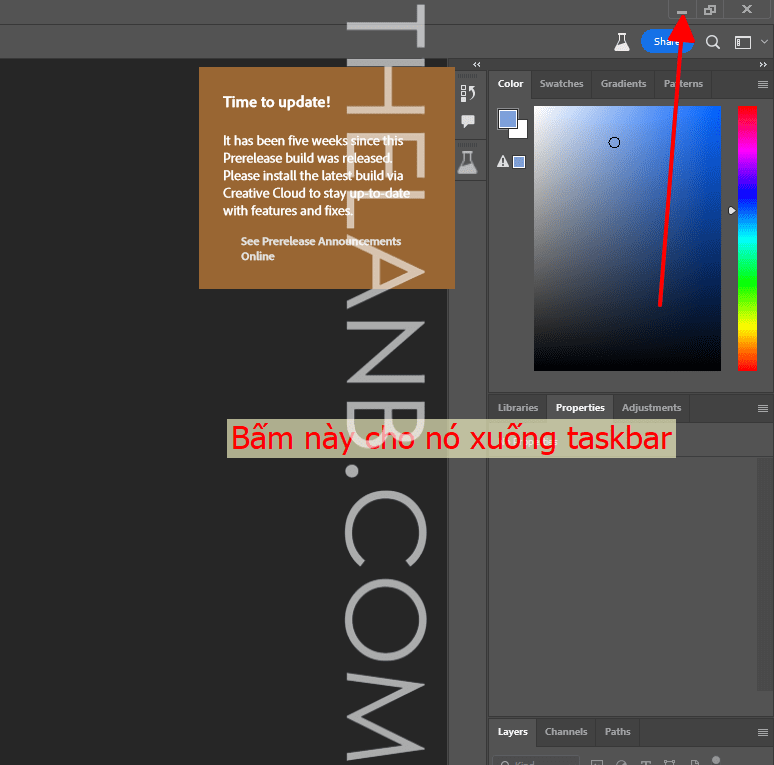Expand the workspace switcher dropdown arrow

click(765, 42)
